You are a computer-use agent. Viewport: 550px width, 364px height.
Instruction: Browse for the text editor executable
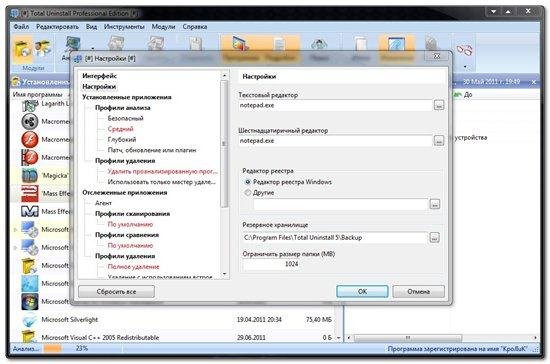click(x=439, y=105)
